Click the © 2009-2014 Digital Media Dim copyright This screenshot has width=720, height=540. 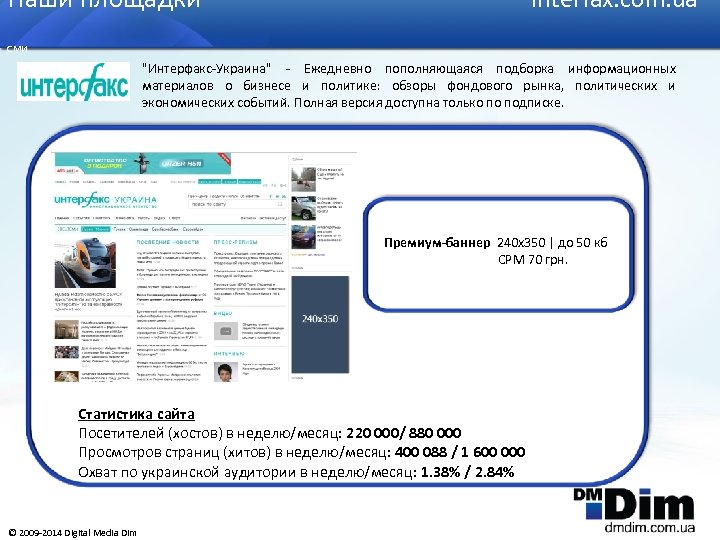[73, 533]
